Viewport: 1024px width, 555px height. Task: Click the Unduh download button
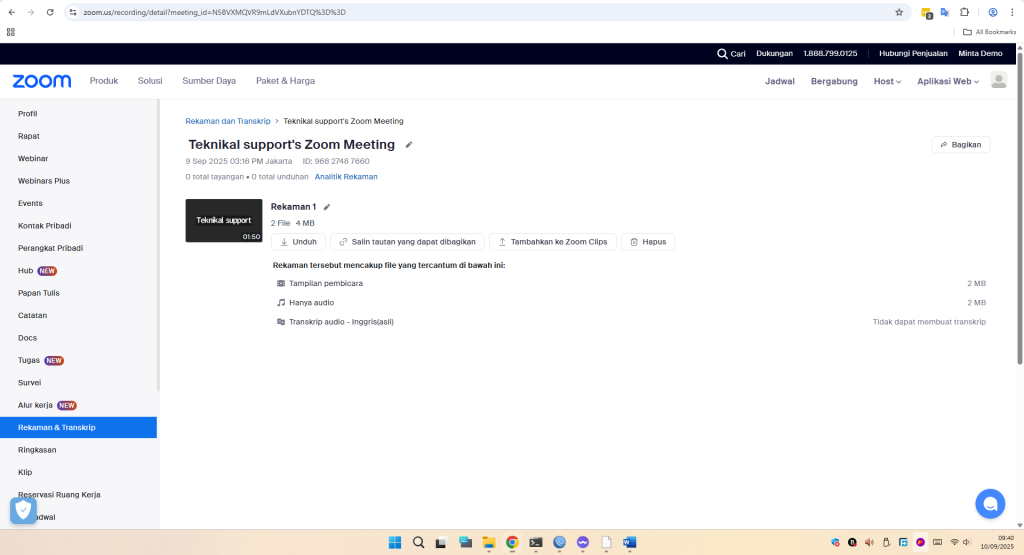pos(298,242)
